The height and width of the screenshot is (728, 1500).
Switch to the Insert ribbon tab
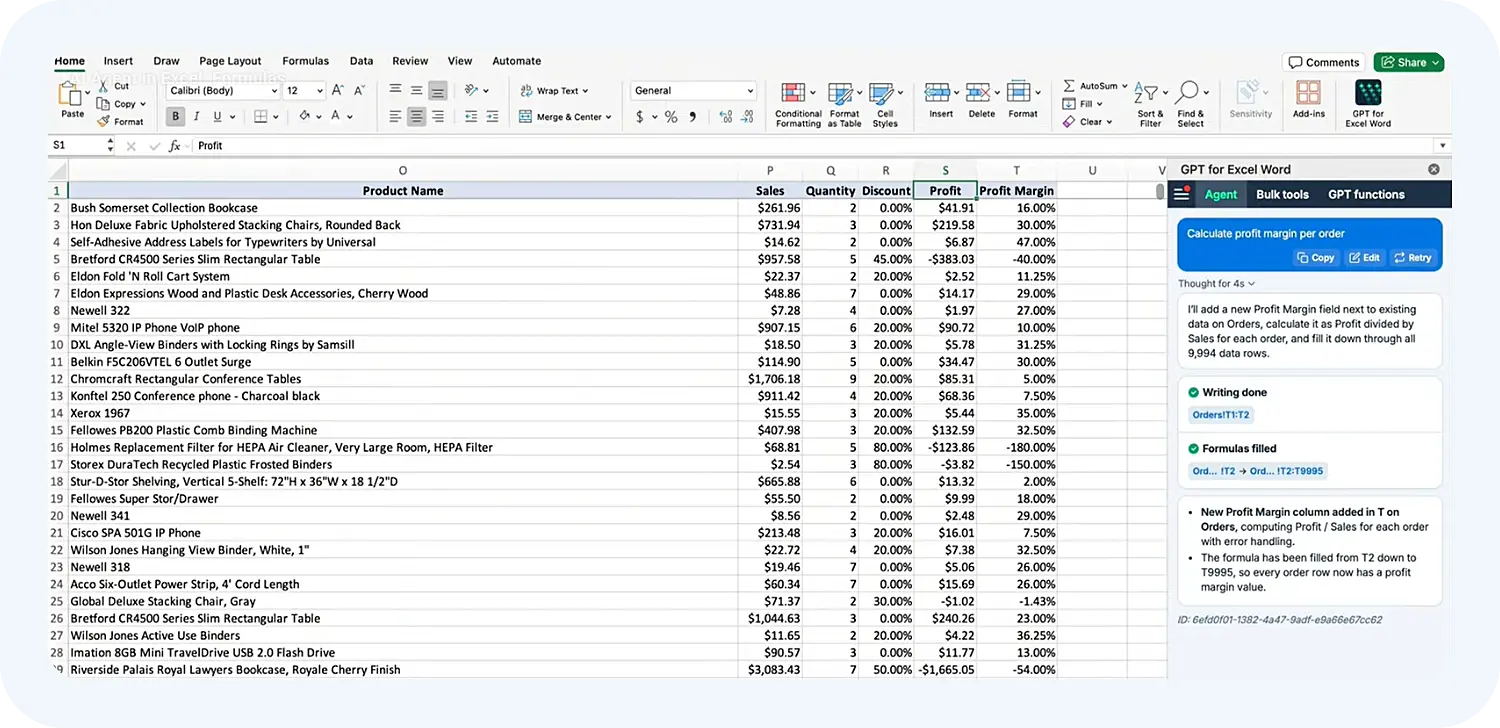pos(118,61)
